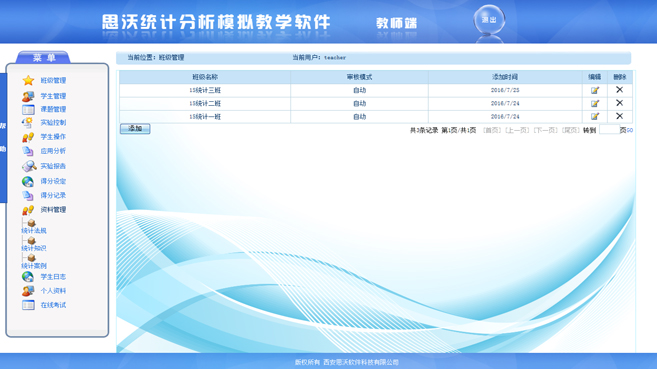
Task: Focus the 转到 page number input box
Action: [609, 129]
